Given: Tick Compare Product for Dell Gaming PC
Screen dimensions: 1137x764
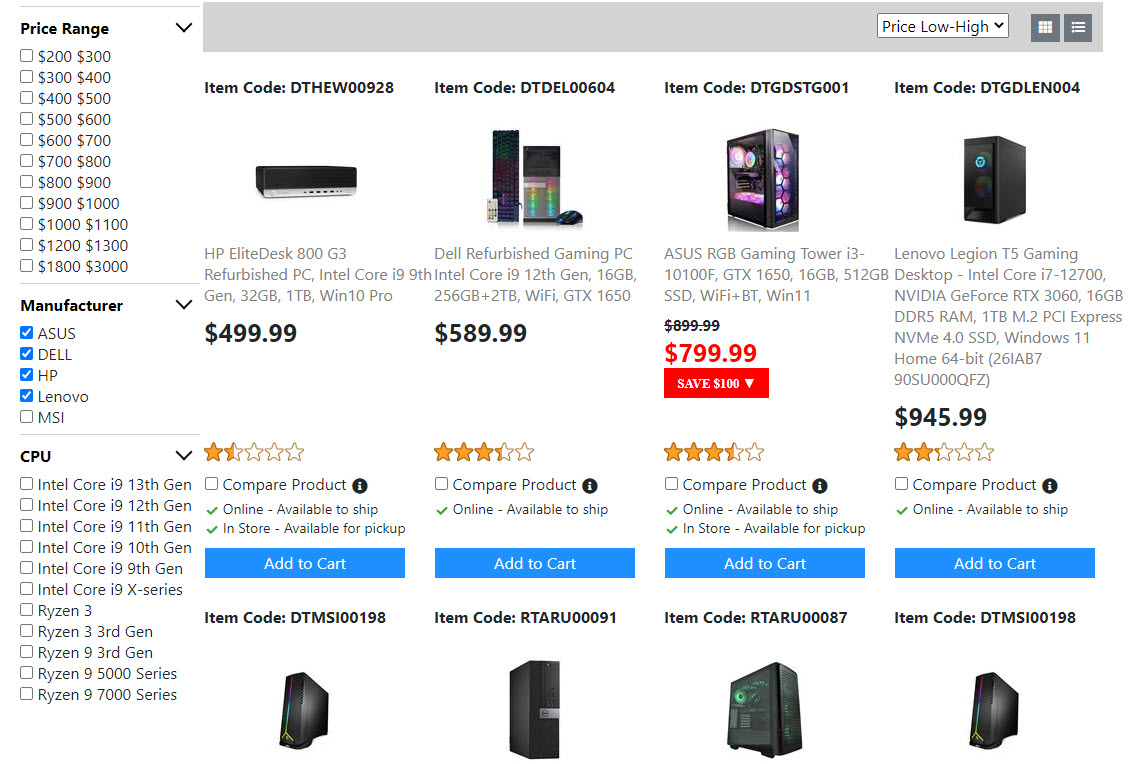Looking at the screenshot, I should [442, 484].
